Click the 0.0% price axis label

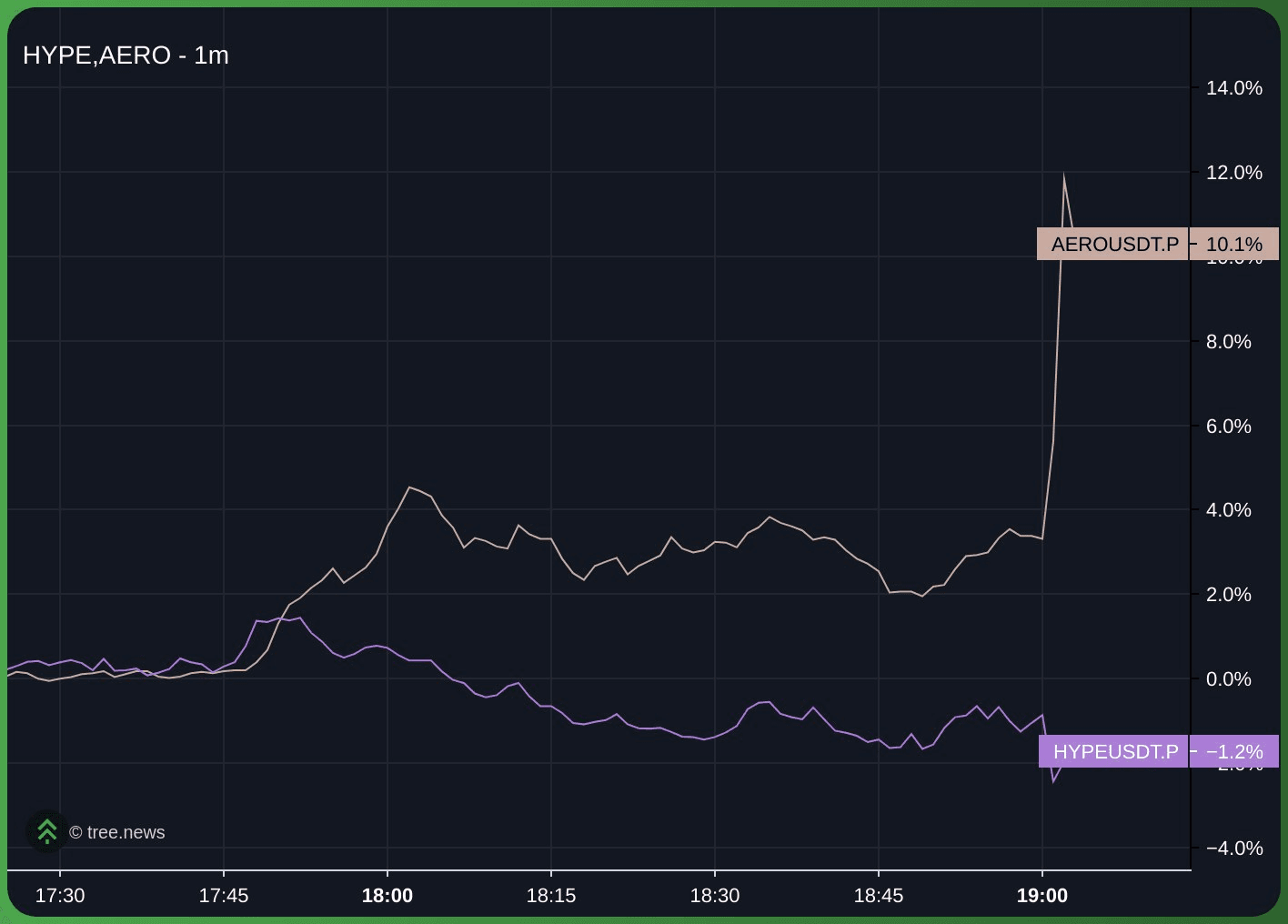[1229, 679]
